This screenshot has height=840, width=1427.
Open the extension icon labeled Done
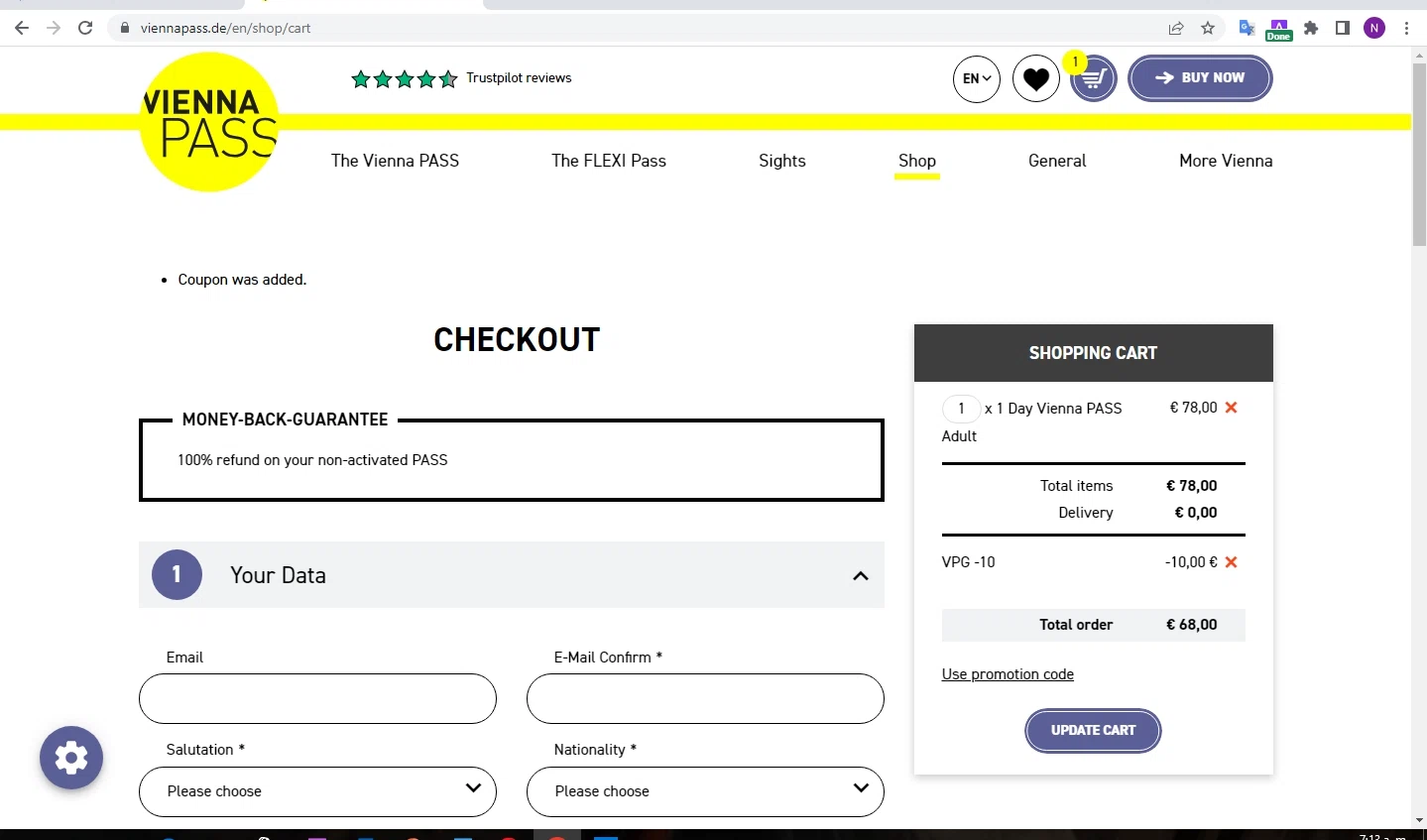point(1279,29)
